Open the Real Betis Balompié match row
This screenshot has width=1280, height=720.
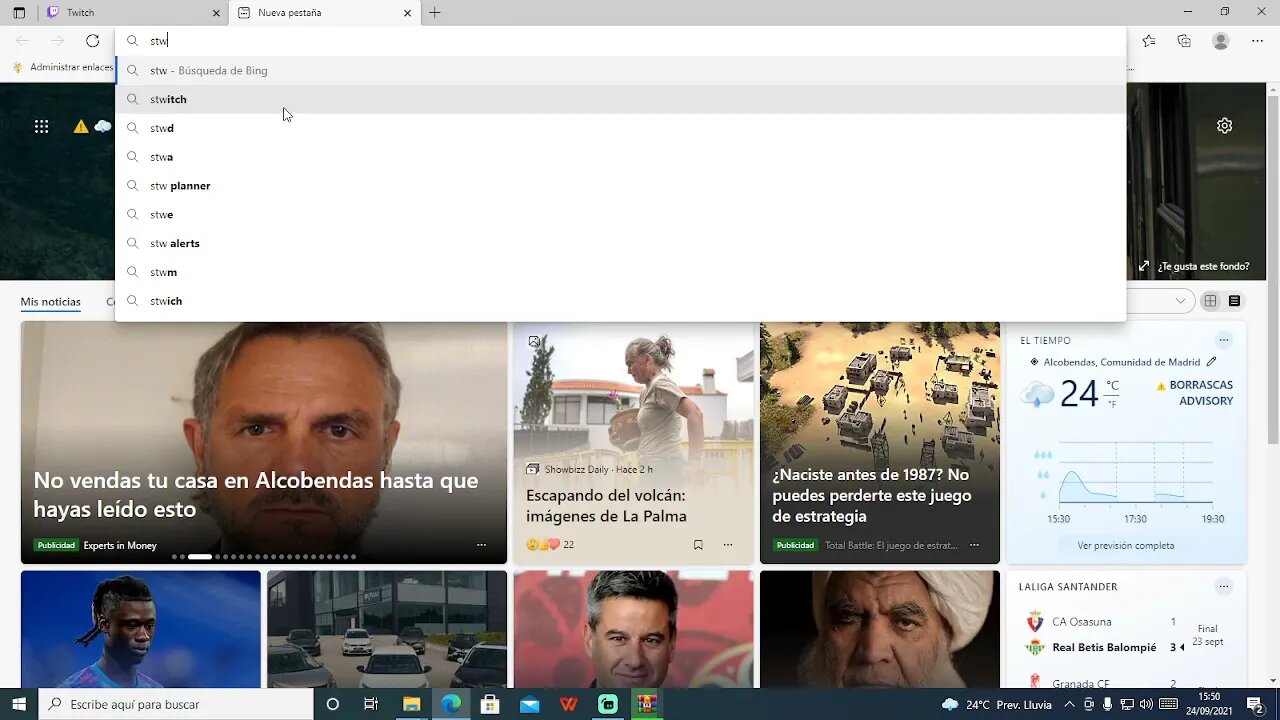click(x=1127, y=647)
